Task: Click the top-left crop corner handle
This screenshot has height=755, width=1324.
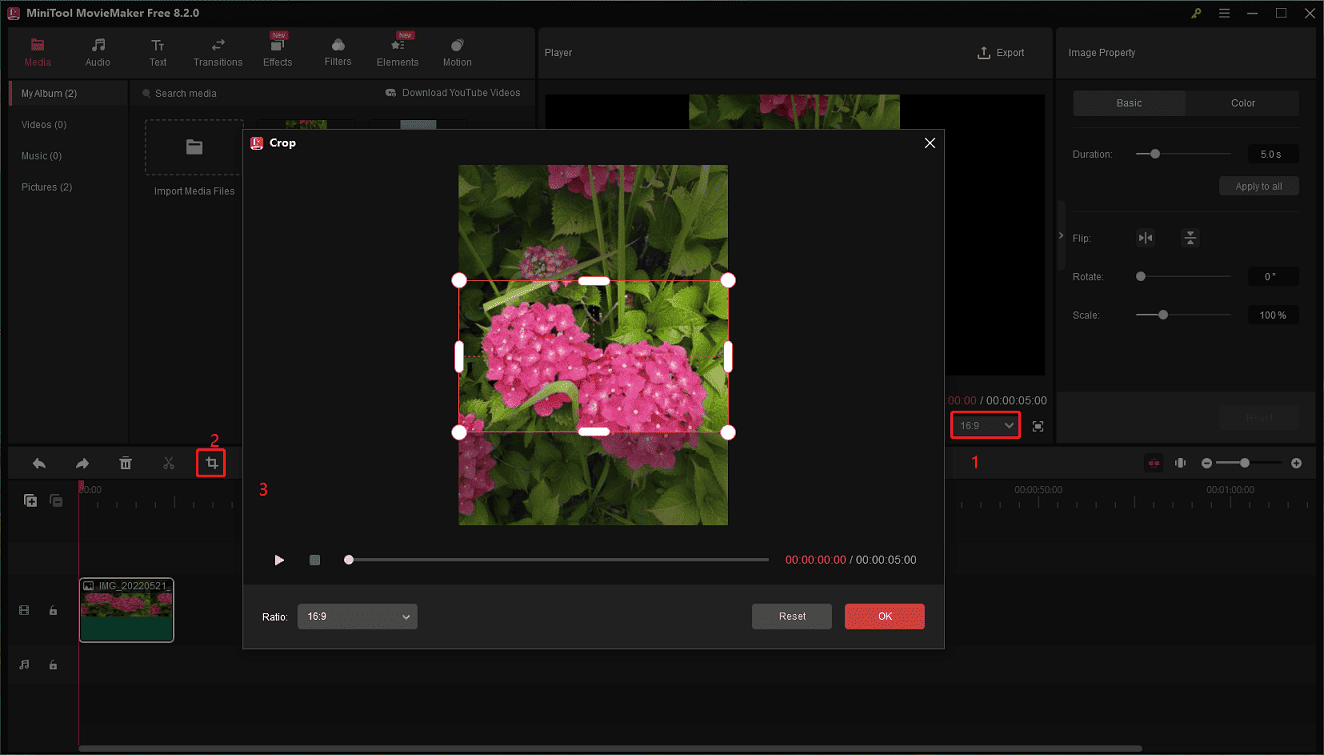Action: pos(459,280)
